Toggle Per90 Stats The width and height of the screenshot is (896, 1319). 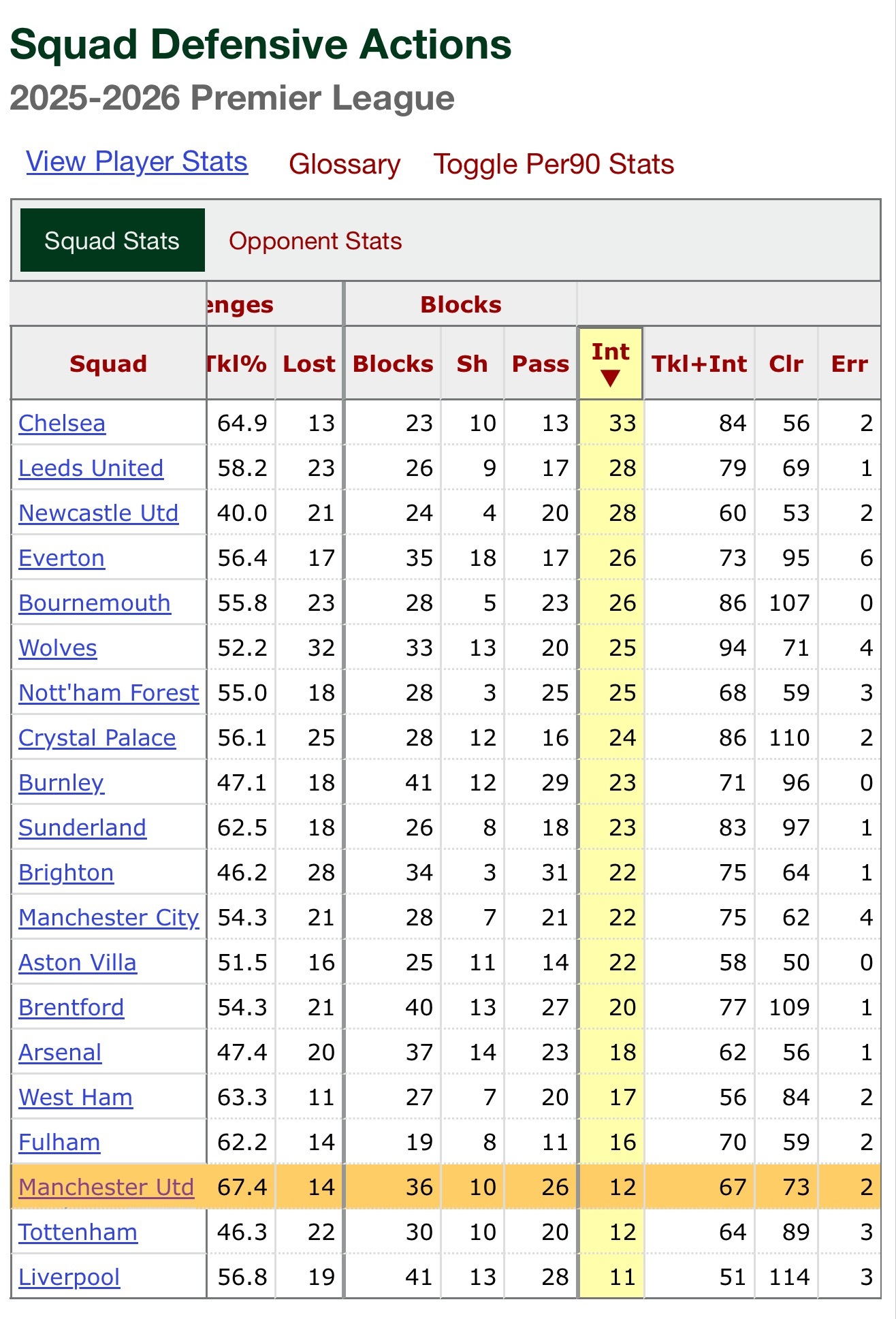pos(554,164)
